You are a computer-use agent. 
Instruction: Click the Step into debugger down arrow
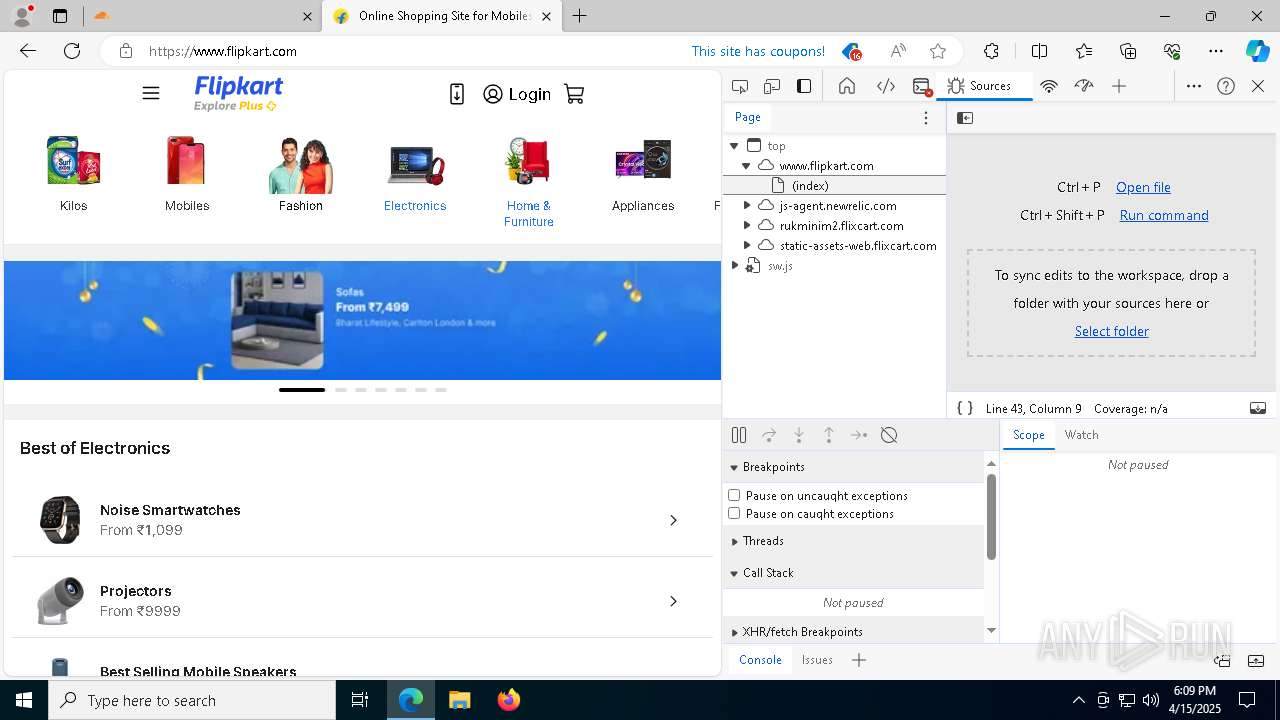pyautogui.click(x=799, y=435)
